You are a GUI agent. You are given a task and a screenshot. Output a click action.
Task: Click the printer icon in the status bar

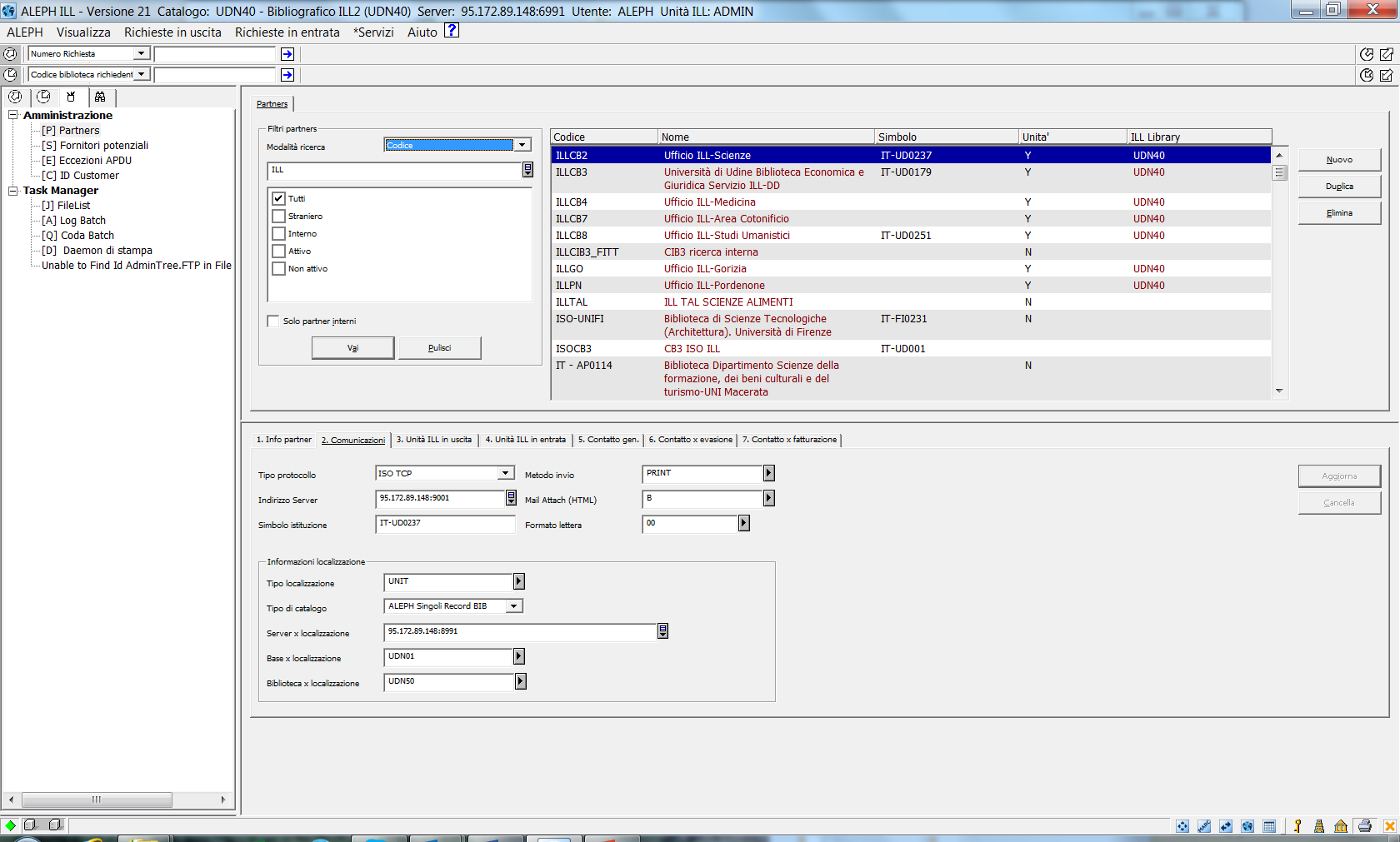pos(1365,826)
